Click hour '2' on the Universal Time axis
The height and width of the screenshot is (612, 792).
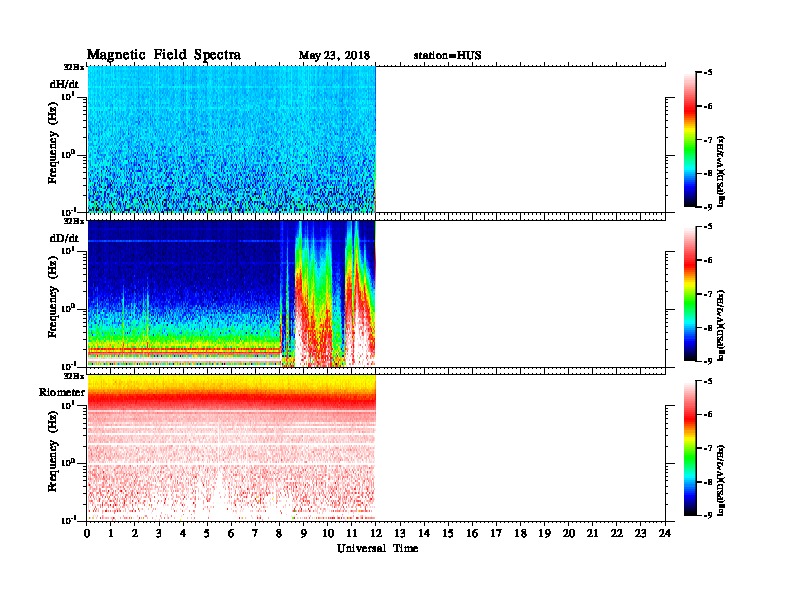pos(135,533)
